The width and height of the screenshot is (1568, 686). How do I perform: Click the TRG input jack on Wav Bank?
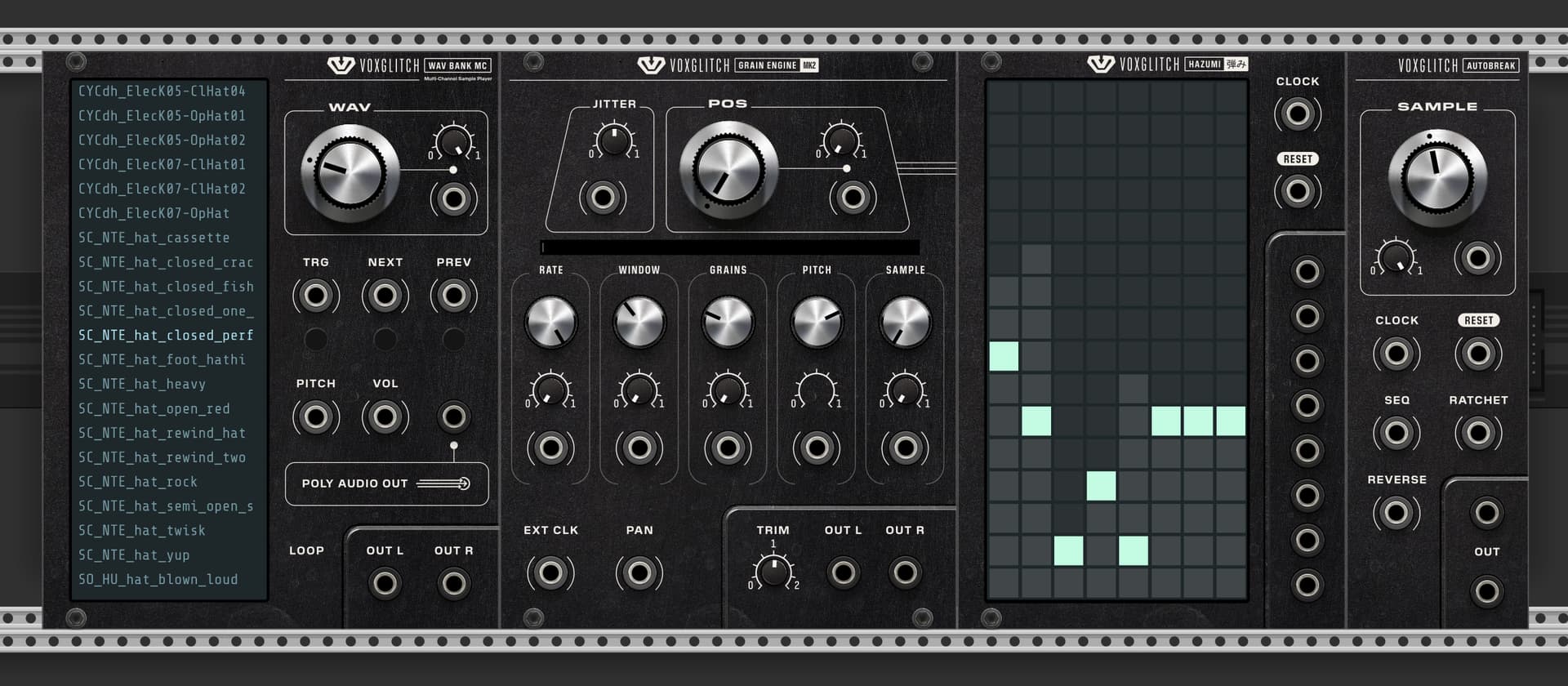(316, 296)
